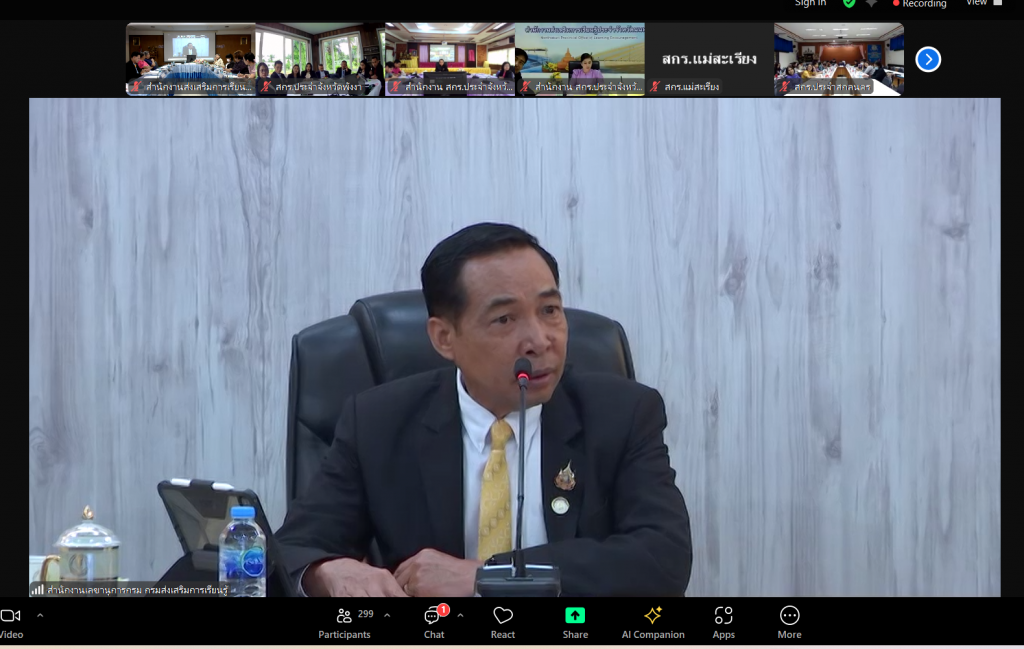Select the rightmost meeting room thumbnail
Viewport: 1024px width, 649px height.
[x=838, y=59]
